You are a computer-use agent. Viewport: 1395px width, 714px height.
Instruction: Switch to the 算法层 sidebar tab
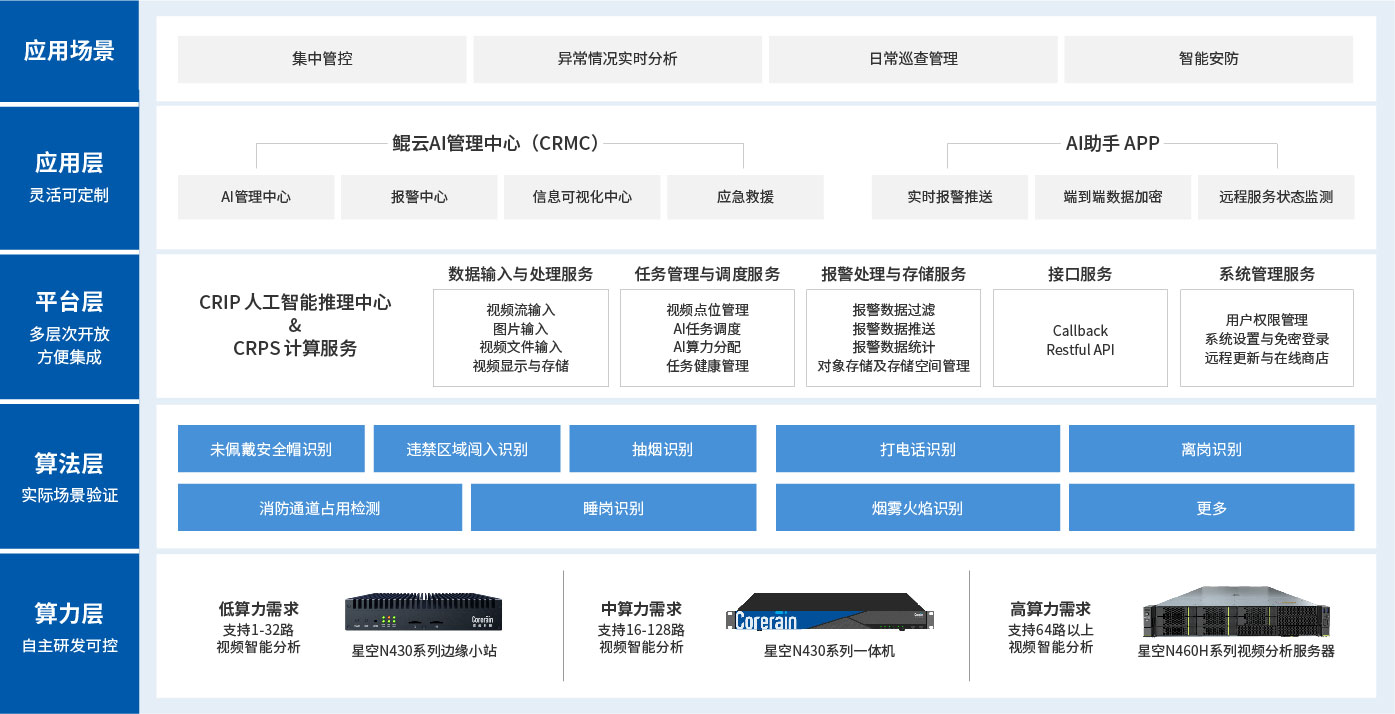click(70, 476)
